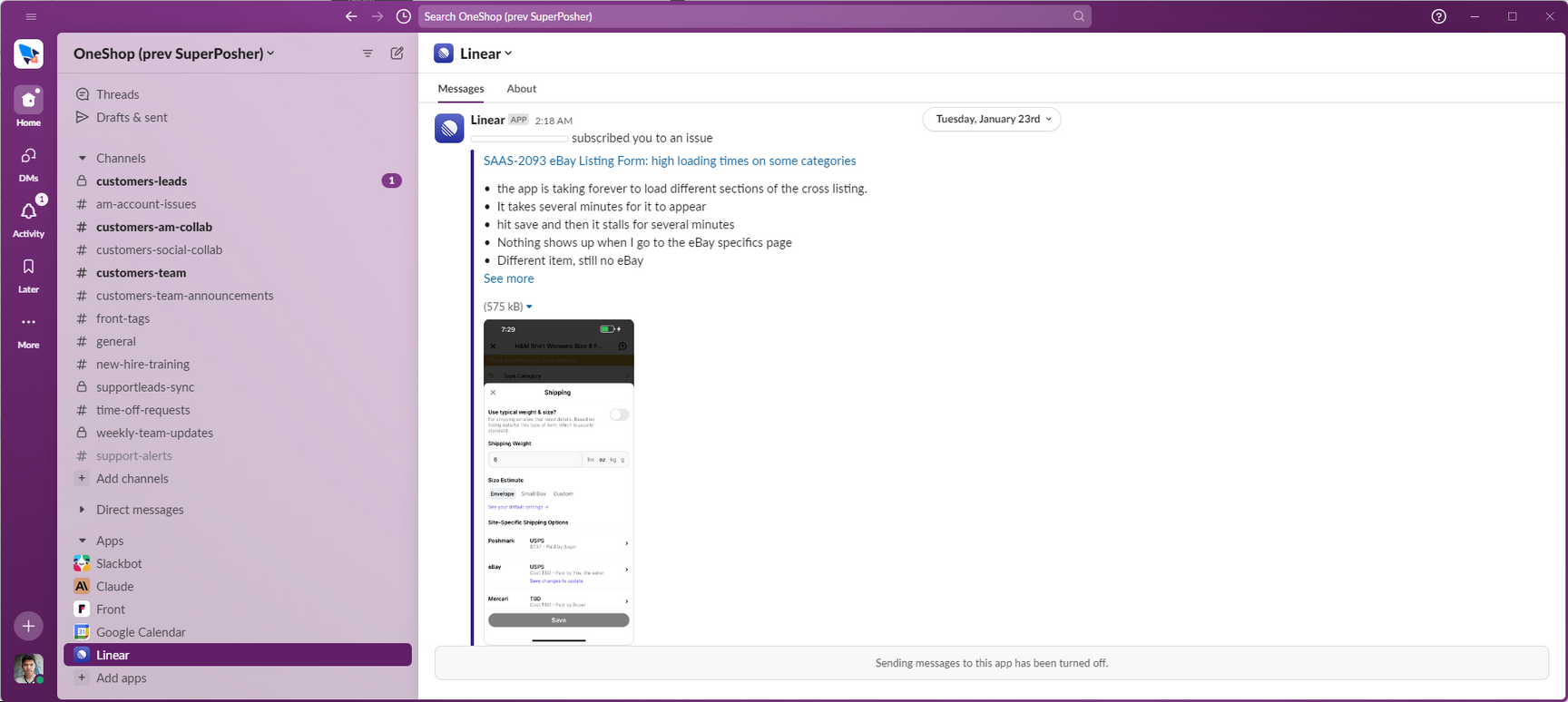Viewport: 1568px width, 702px height.
Task: Open the Linear app in the sidebar
Action: pos(238,655)
